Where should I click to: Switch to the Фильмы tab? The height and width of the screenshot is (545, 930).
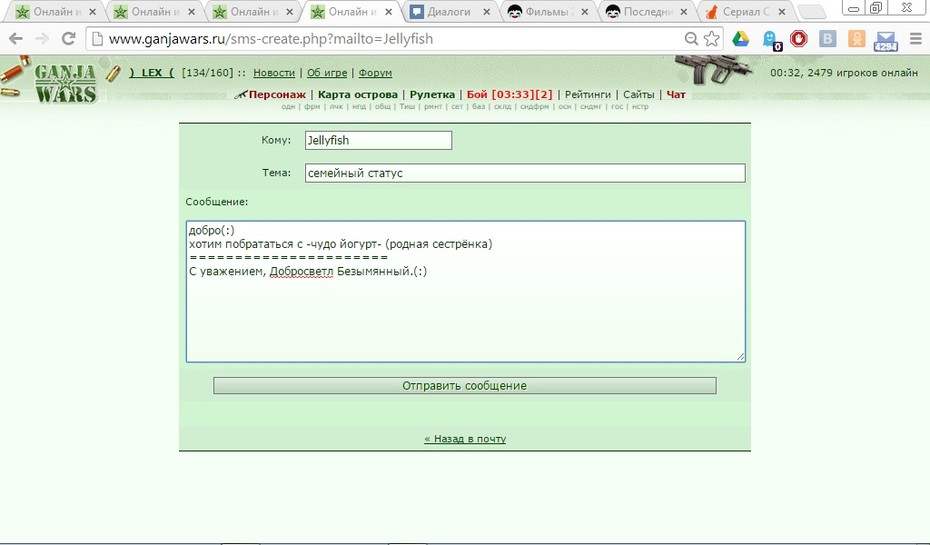(547, 12)
